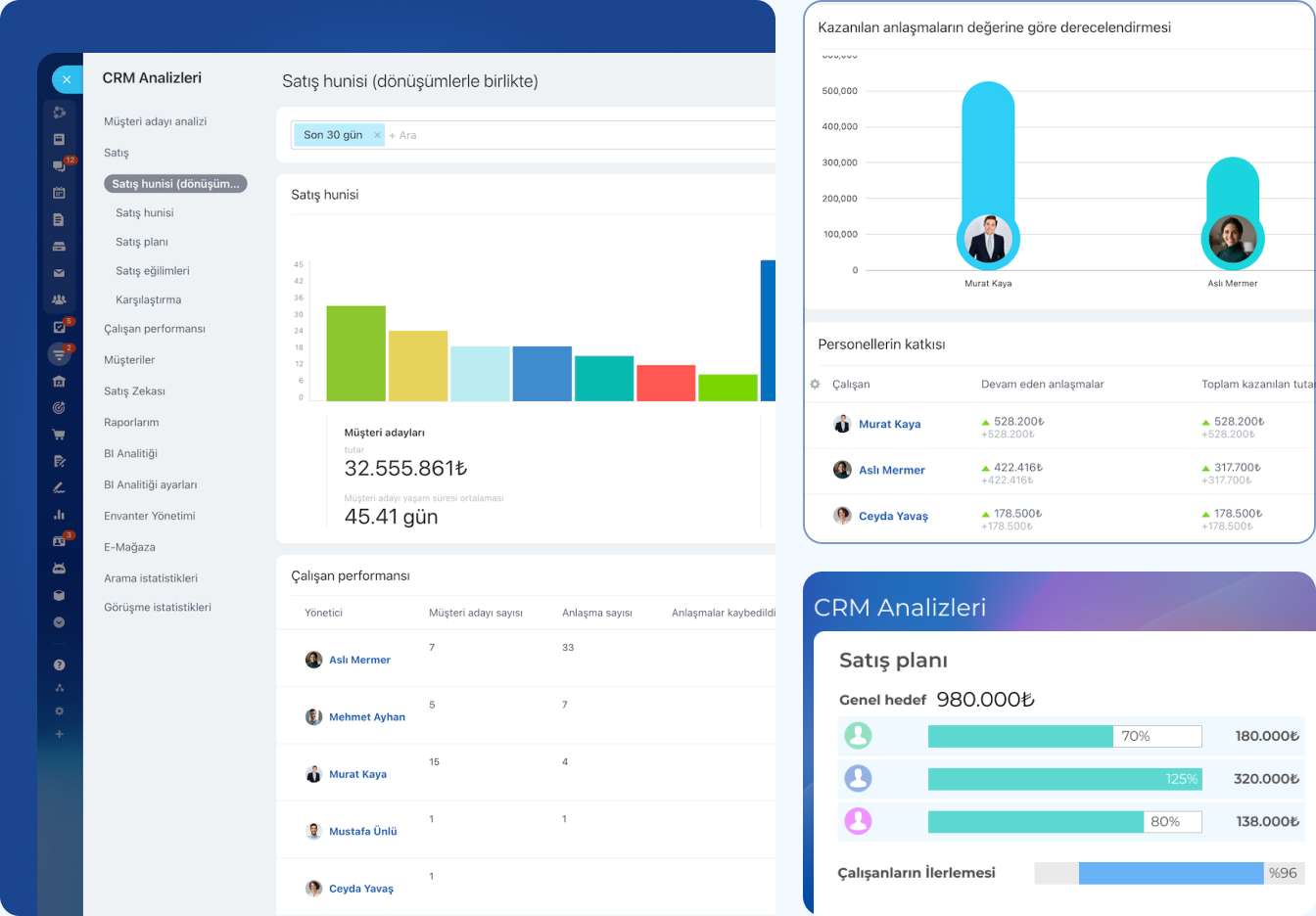The image size is (1316, 916).
Task: Open the 'Karşılaştırma' submenu item
Action: tap(149, 299)
